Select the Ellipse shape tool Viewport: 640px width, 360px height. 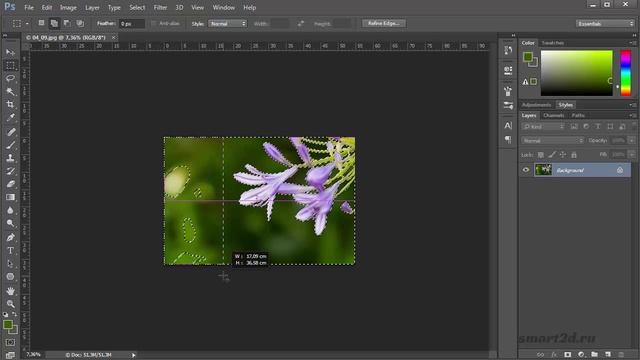(x=11, y=276)
